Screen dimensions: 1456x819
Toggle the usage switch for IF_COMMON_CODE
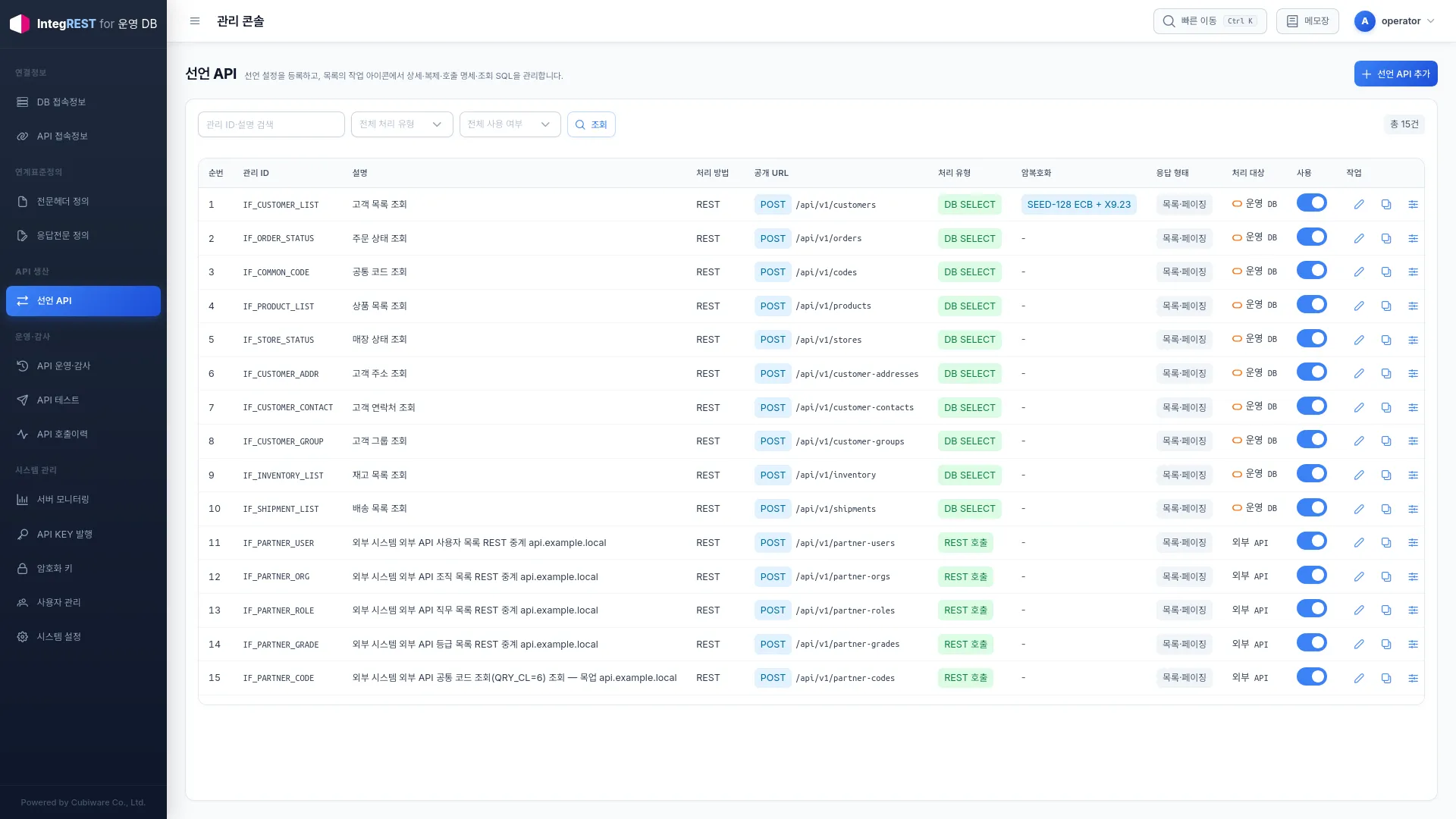point(1311,271)
